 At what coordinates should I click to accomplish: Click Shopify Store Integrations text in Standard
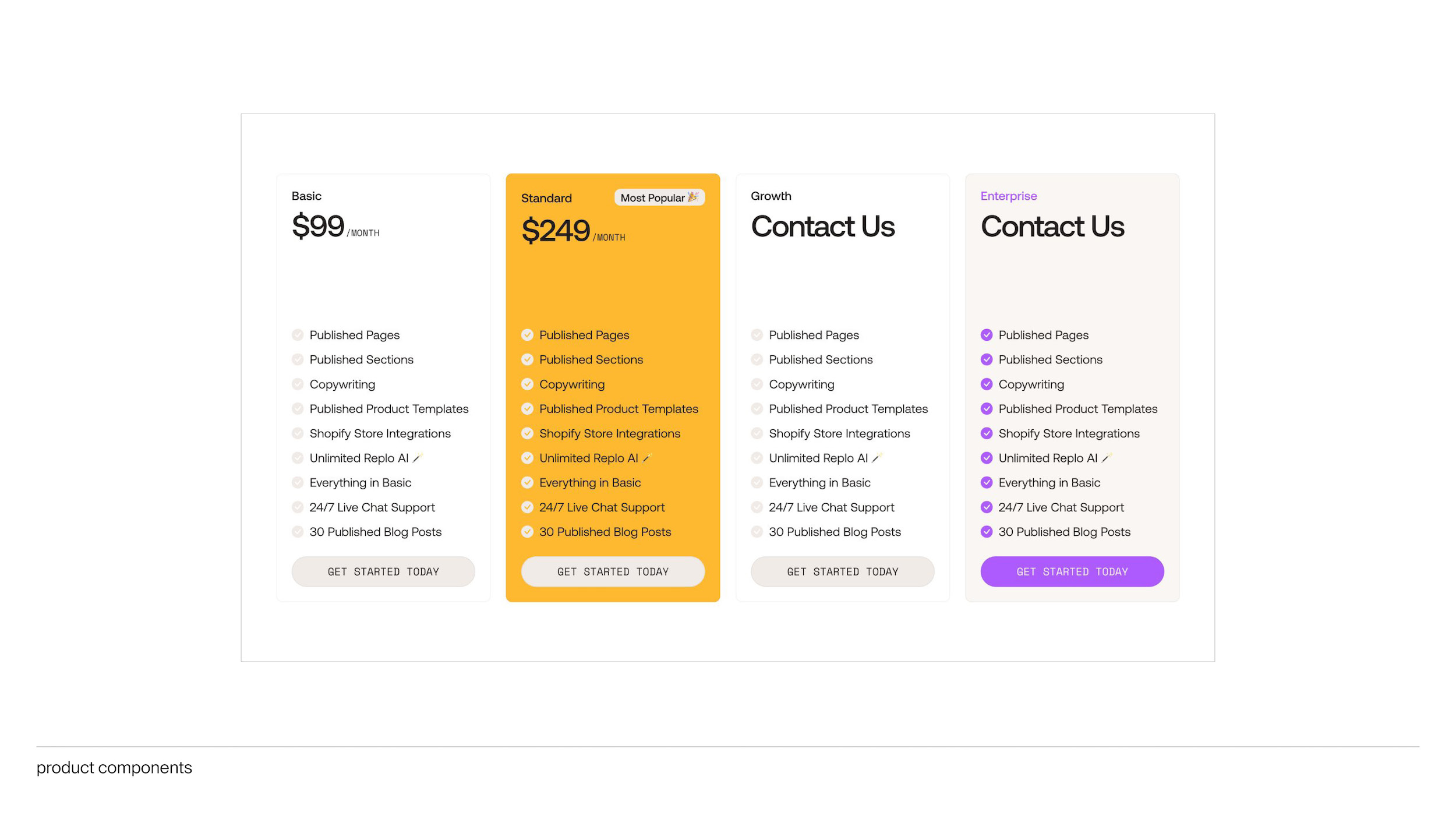610,433
